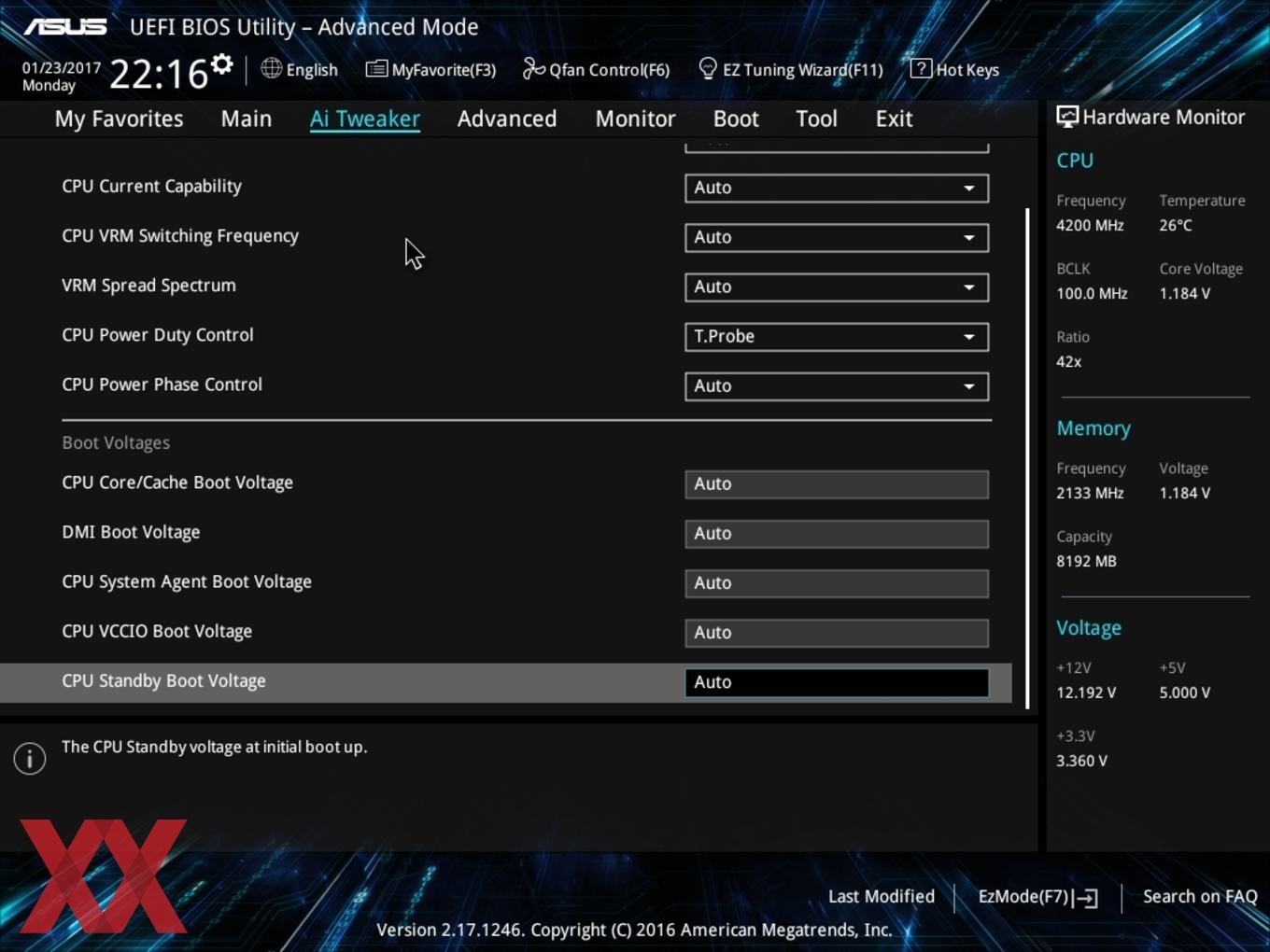This screenshot has height=952, width=1270.
Task: Switch to the Main tab
Action: (247, 119)
